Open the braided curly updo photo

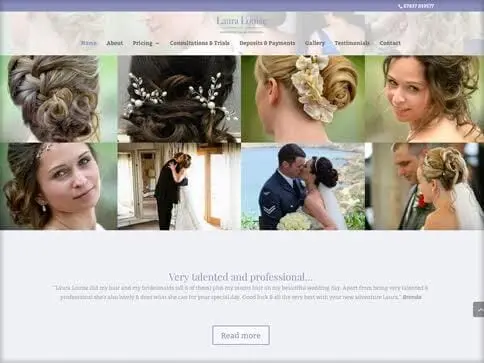(x=59, y=99)
